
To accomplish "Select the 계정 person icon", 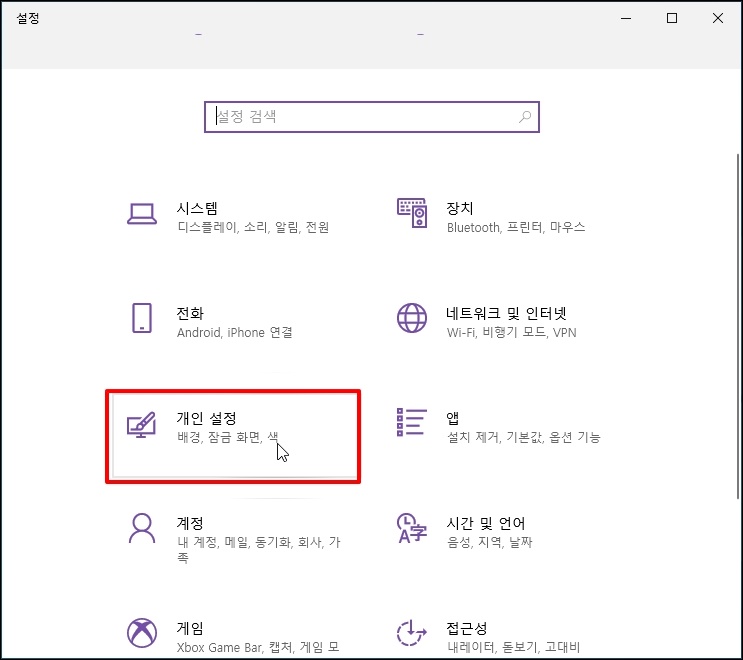I will pyautogui.click(x=142, y=528).
